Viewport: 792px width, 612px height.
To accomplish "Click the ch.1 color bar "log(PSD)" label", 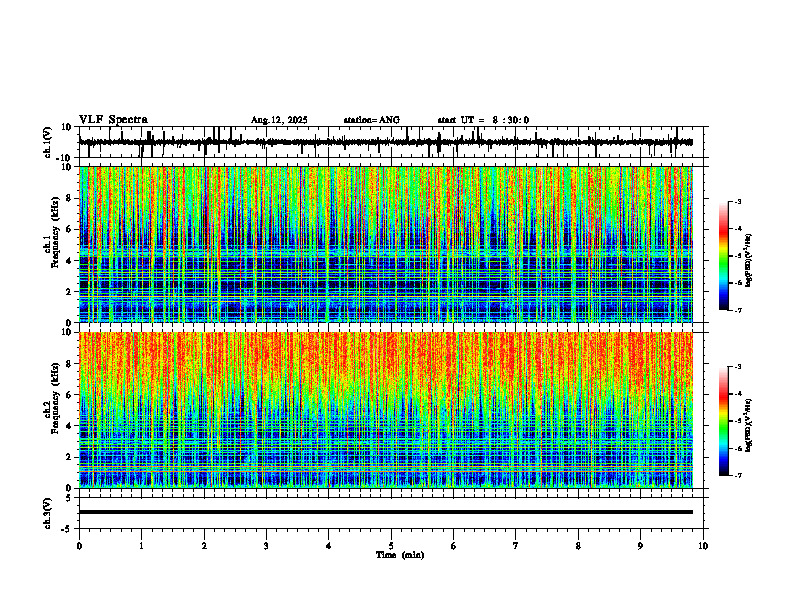I will 749,260.
